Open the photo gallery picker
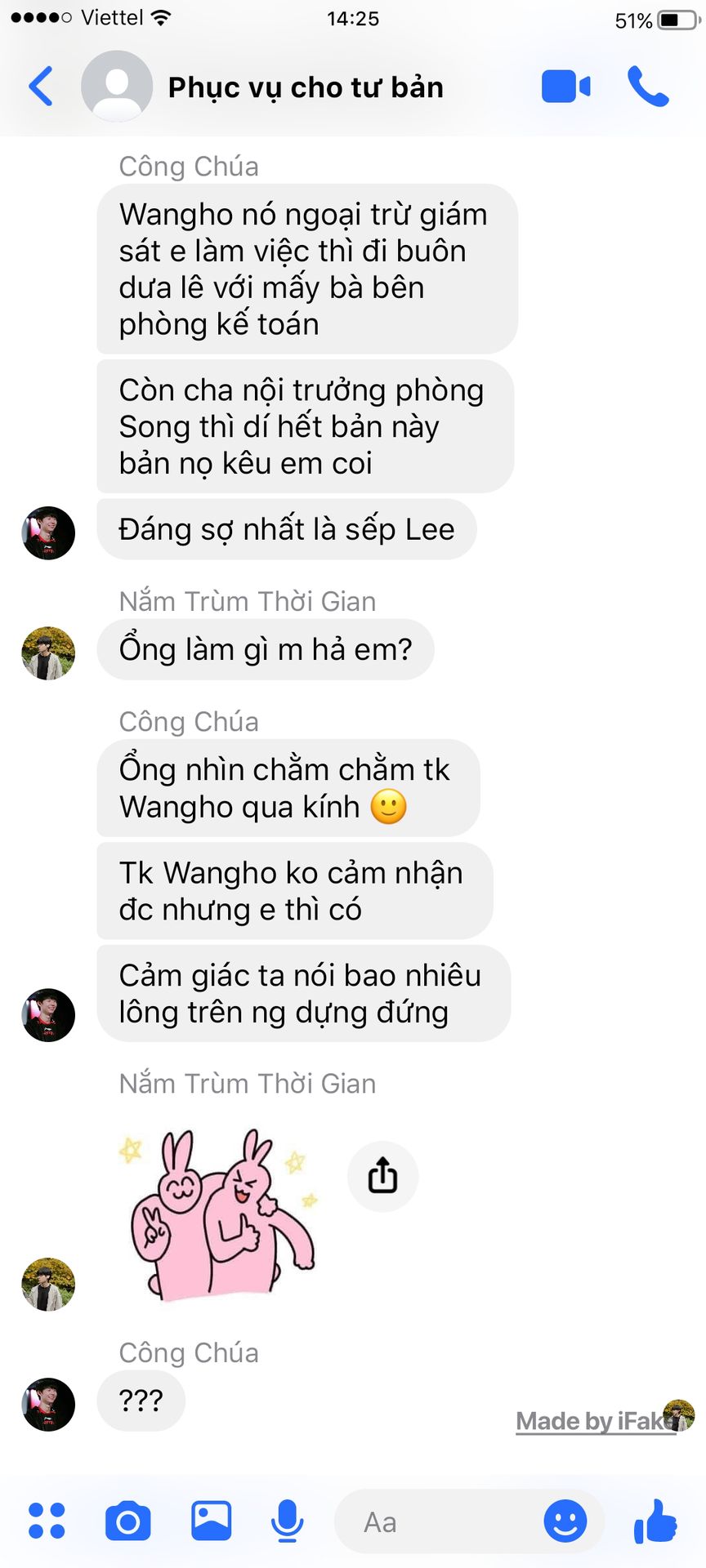 (211, 1521)
